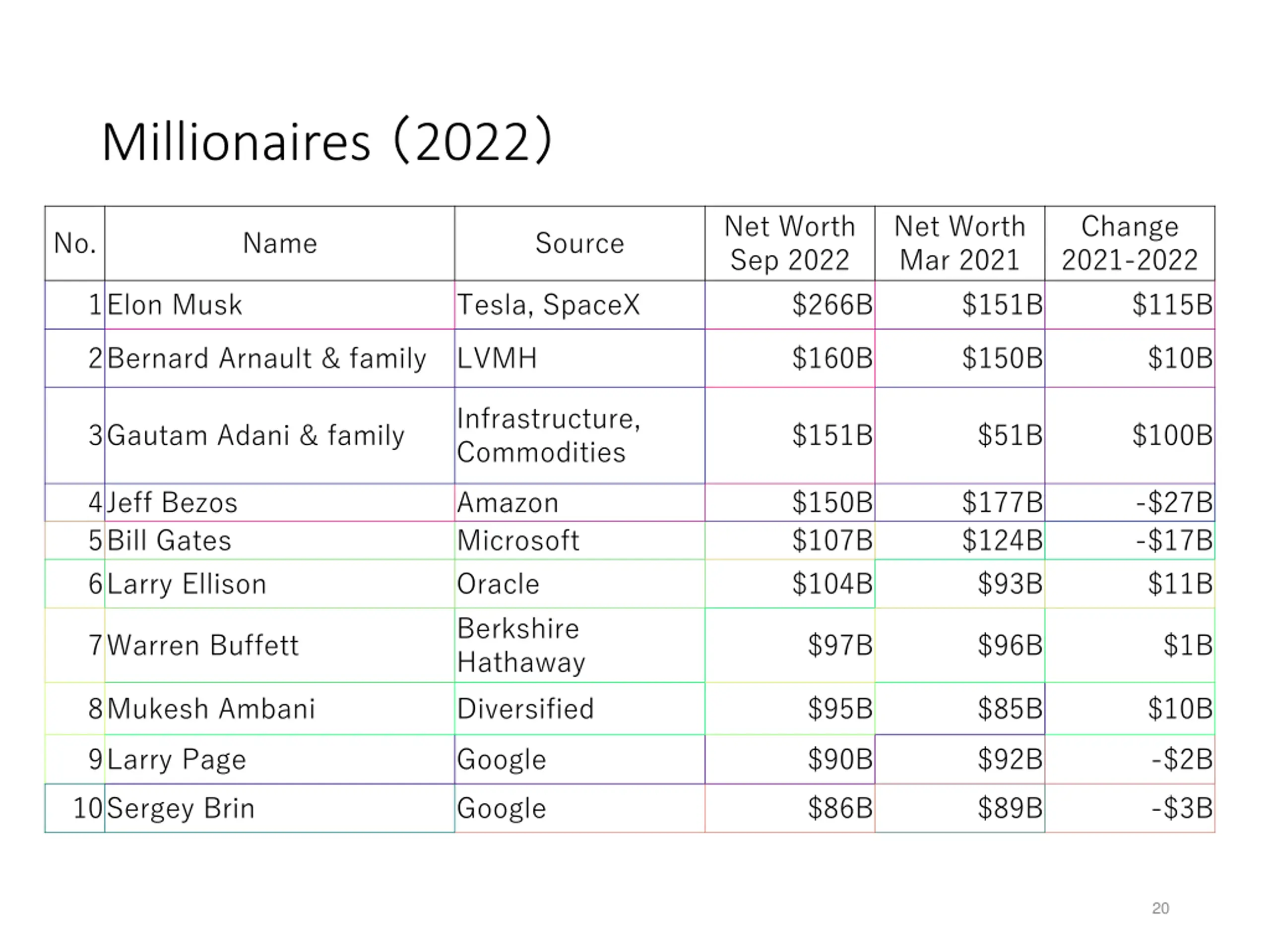
Task: Click the slide title Millionaires (2022)
Action: (327, 142)
